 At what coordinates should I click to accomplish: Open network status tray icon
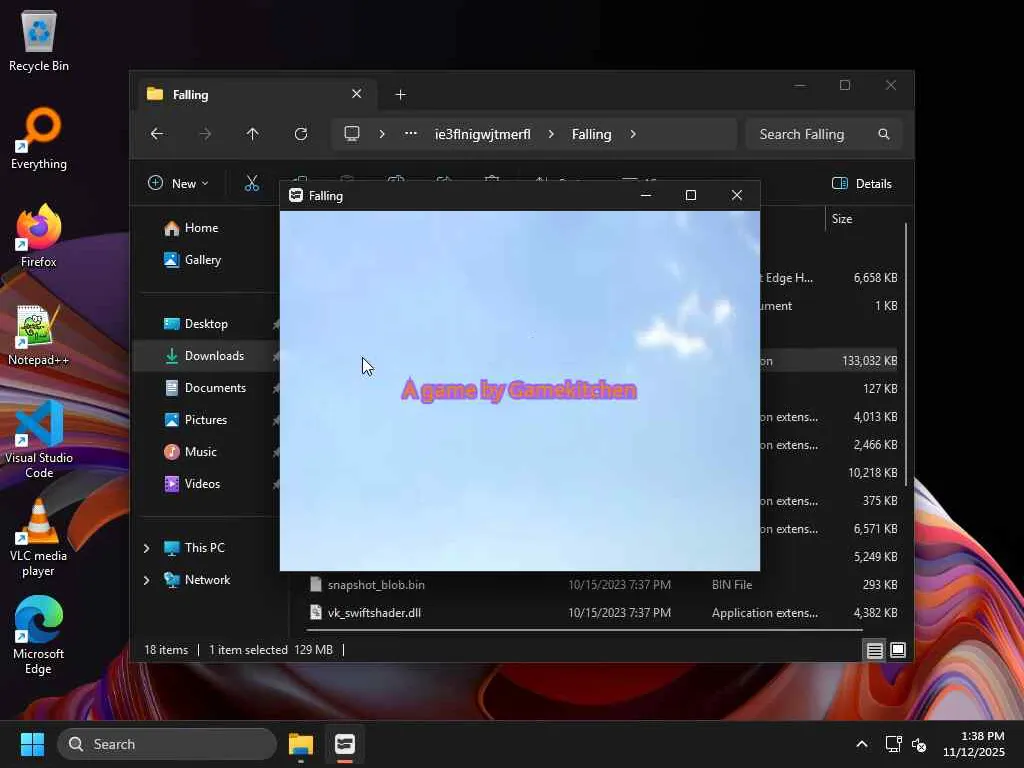pos(893,744)
